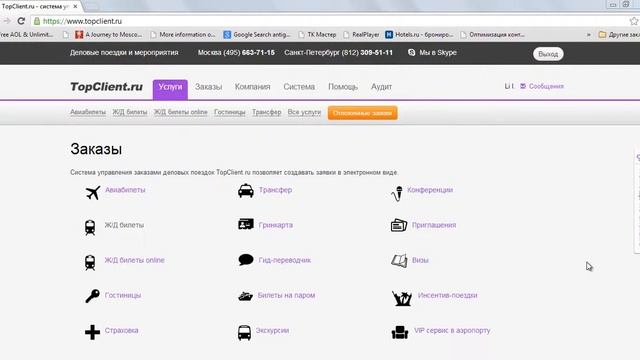Click the bus icon for Экскурсии
This screenshot has width=640, height=360.
244,332
